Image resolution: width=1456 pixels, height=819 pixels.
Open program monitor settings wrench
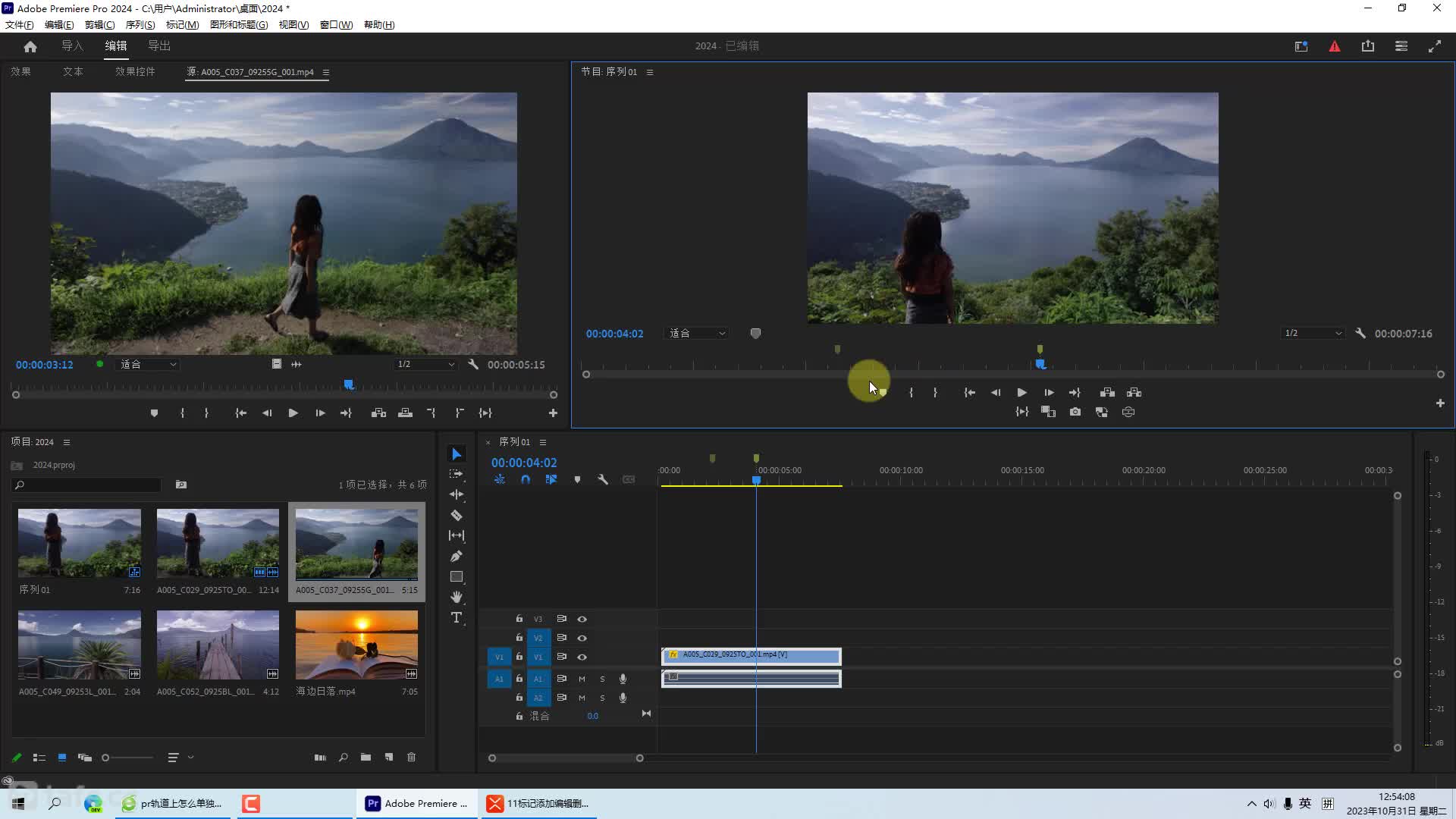pyautogui.click(x=1360, y=334)
